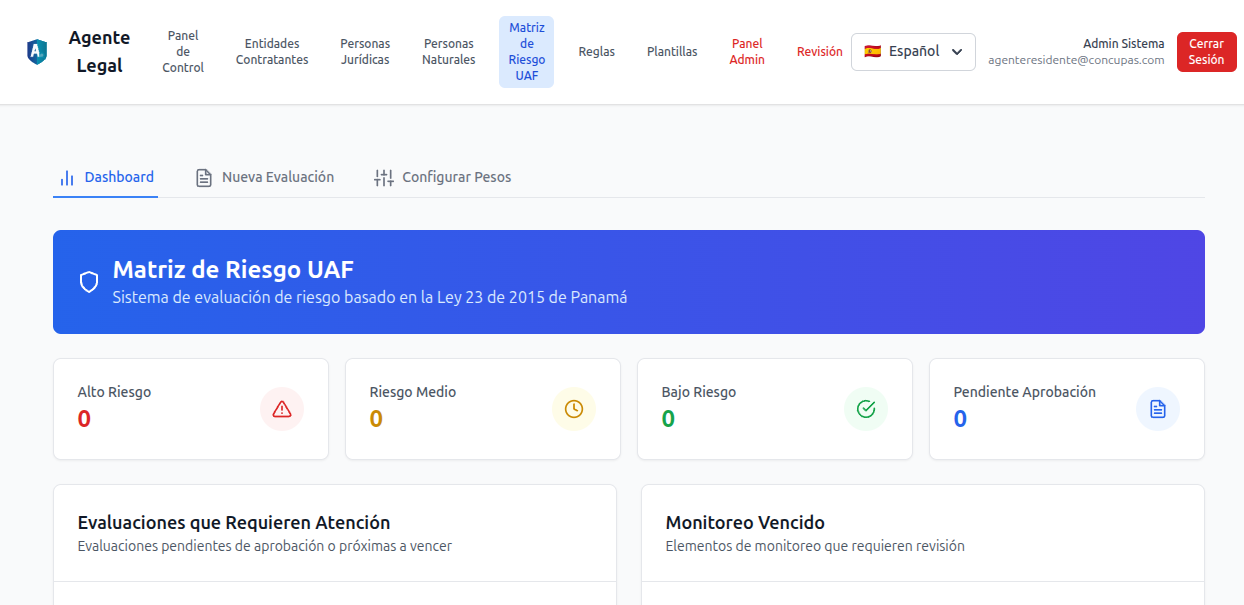Click the alert triangle icon on Alto Riesgo card
The width and height of the screenshot is (1244, 605).
pyautogui.click(x=281, y=409)
